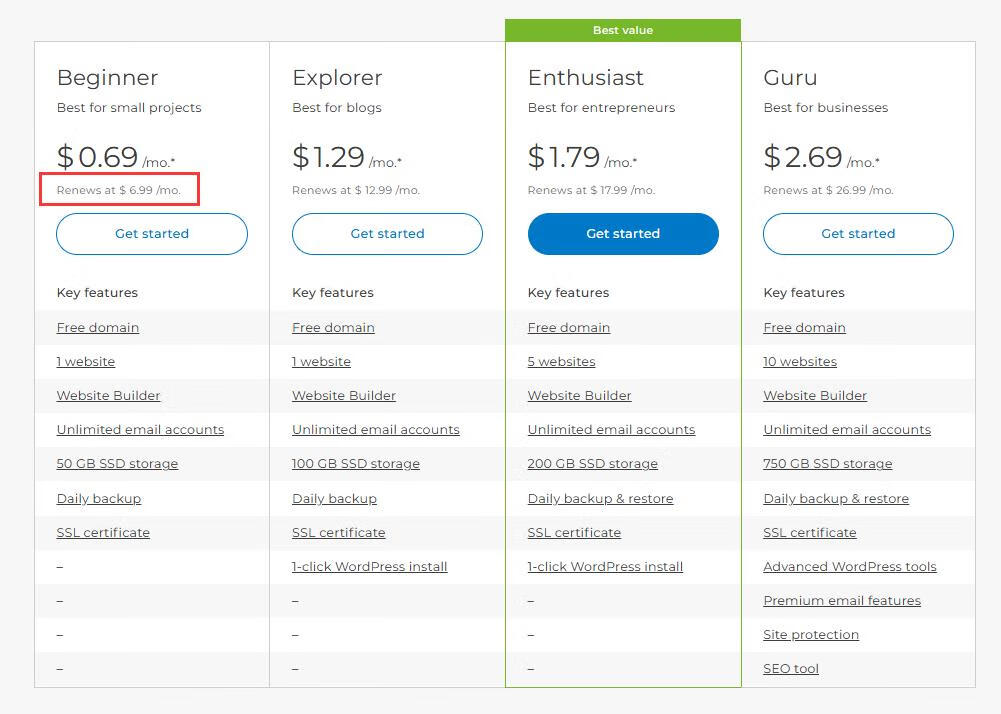Click Explorer's Unlimited email accounts link
Image resolution: width=1001 pixels, height=714 pixels.
(x=376, y=430)
